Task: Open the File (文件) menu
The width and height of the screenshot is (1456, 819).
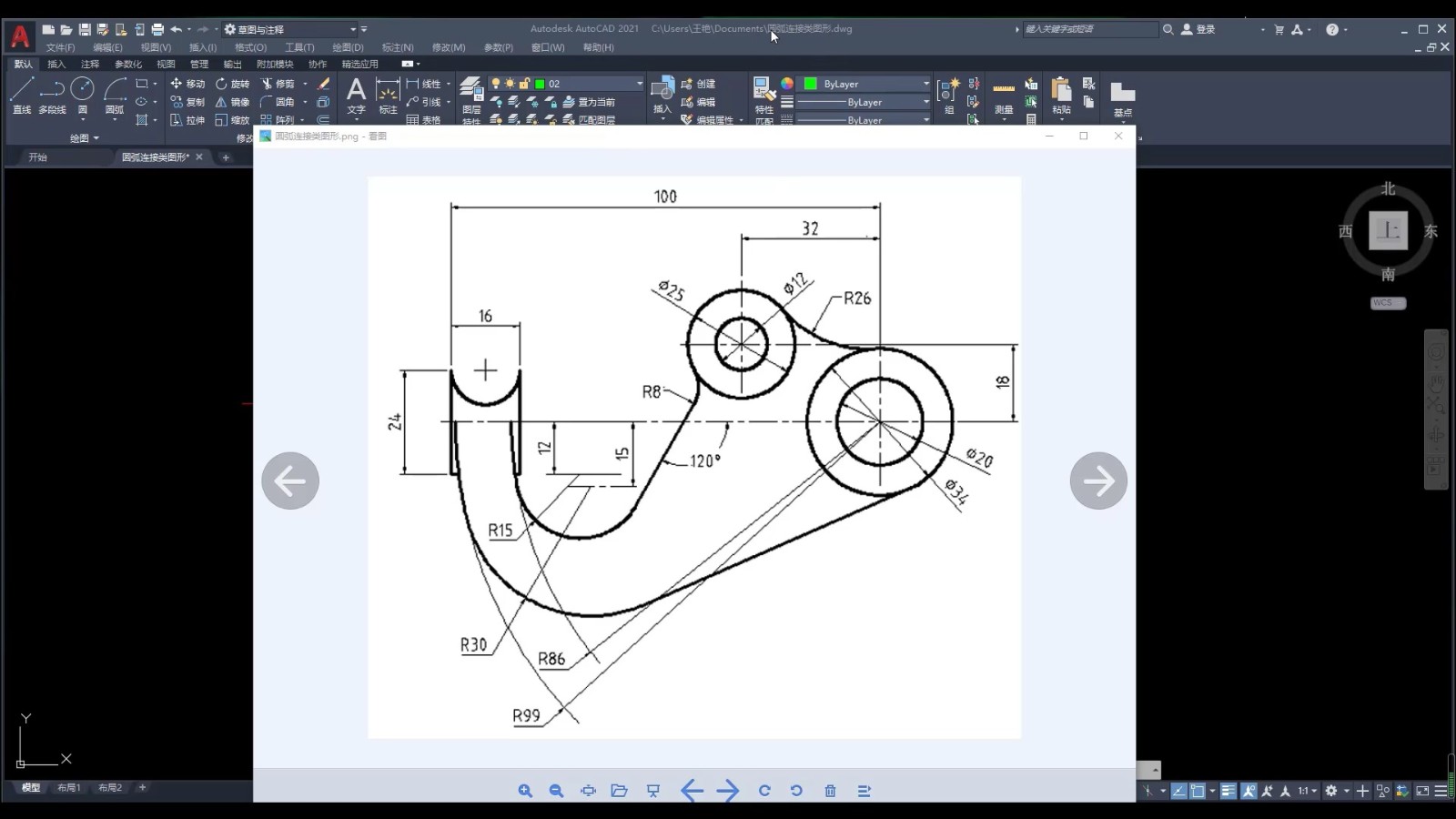Action: coord(60,47)
